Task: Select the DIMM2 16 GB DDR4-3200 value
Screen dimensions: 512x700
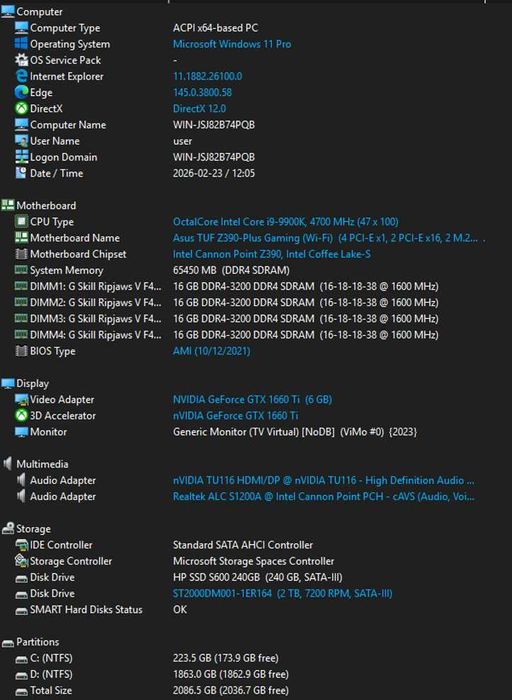Action: [x=305, y=302]
